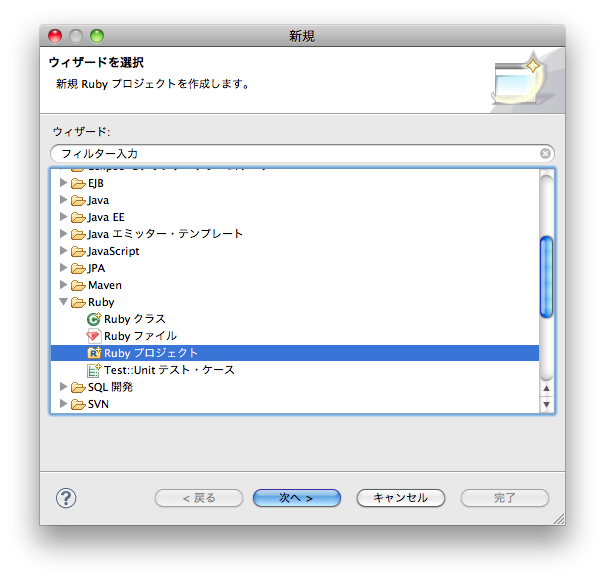Select the Java エミッター・テンプレート tree item
This screenshot has height=580, width=605.
coord(165,234)
